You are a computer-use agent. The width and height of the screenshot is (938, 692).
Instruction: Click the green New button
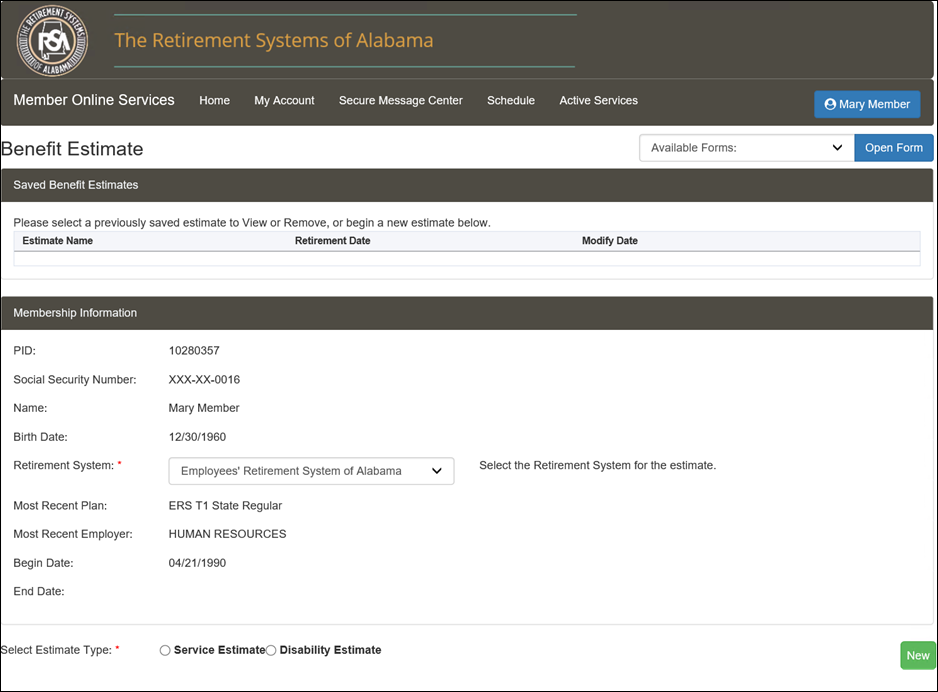[x=918, y=656]
